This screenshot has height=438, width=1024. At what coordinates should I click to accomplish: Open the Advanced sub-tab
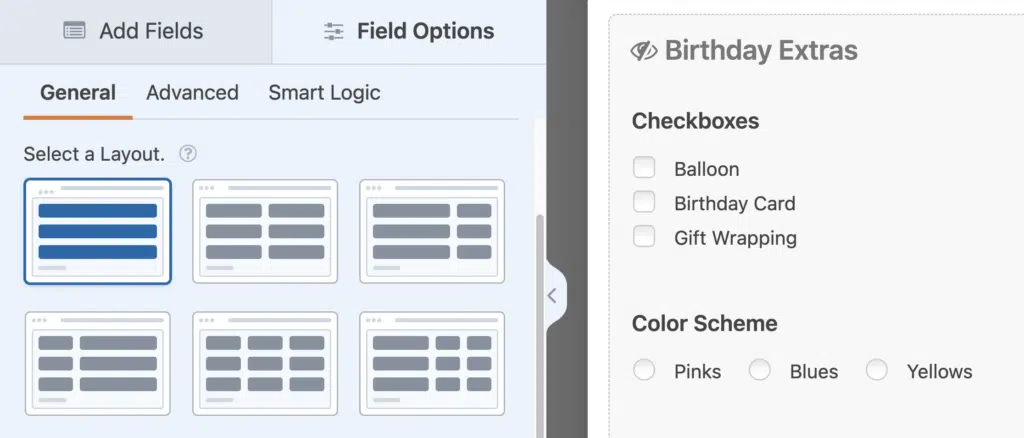[x=193, y=93]
